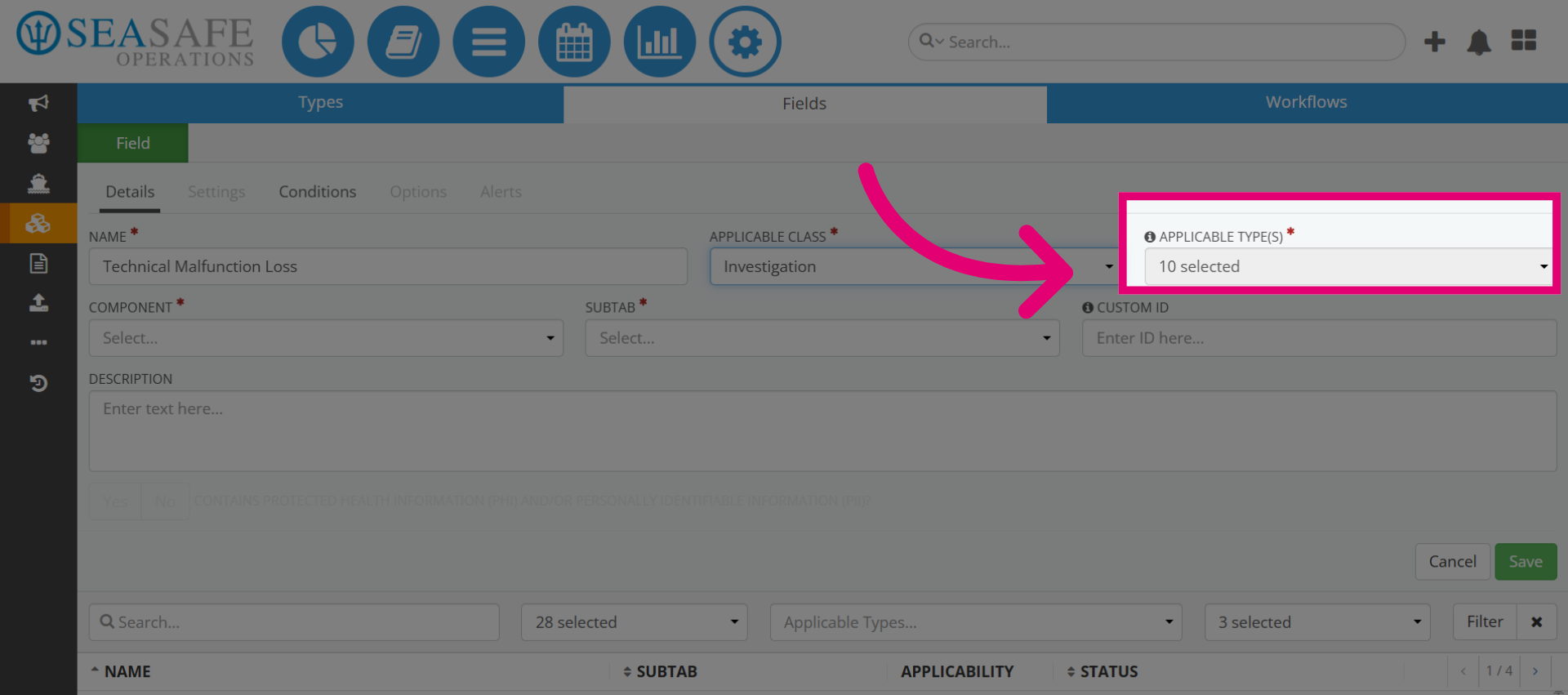1568x695 pixels.
Task: Click the Cancel button
Action: (1452, 562)
